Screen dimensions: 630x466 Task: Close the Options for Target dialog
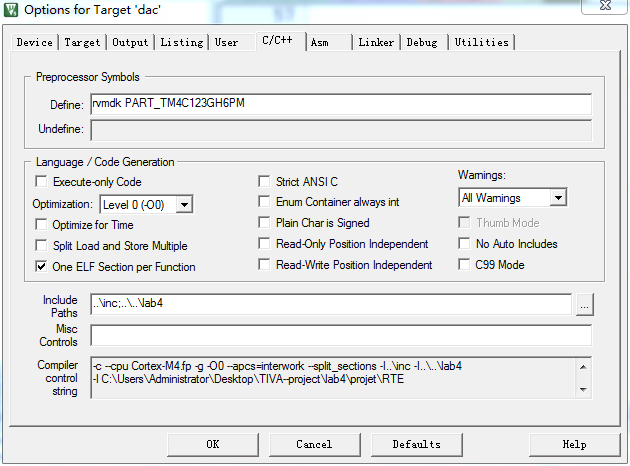click(605, 6)
